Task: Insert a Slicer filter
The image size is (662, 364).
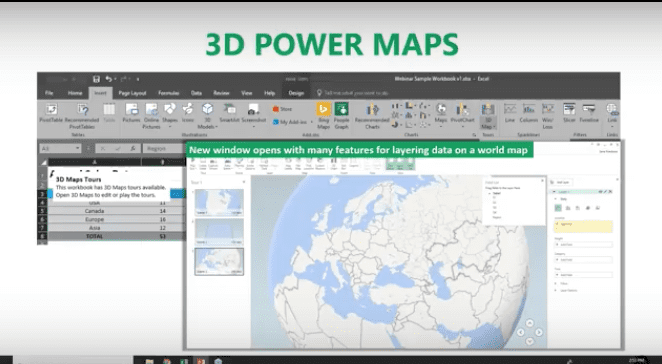Action: [569, 113]
